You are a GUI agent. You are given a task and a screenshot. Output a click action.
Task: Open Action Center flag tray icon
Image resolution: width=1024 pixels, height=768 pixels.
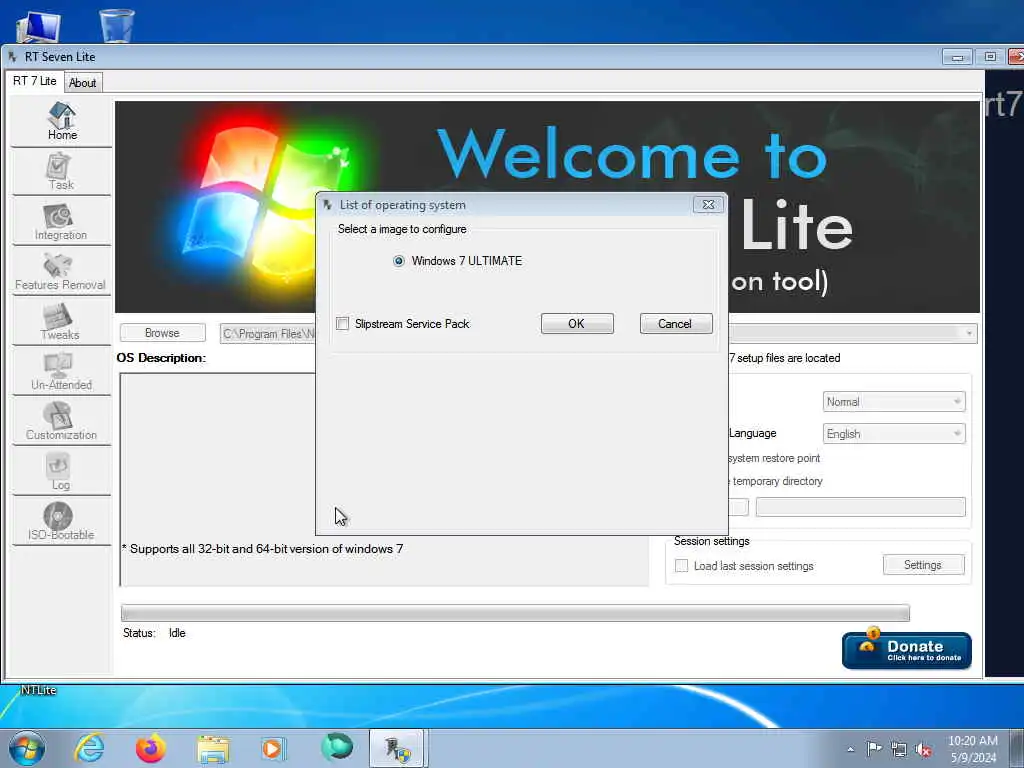(874, 748)
